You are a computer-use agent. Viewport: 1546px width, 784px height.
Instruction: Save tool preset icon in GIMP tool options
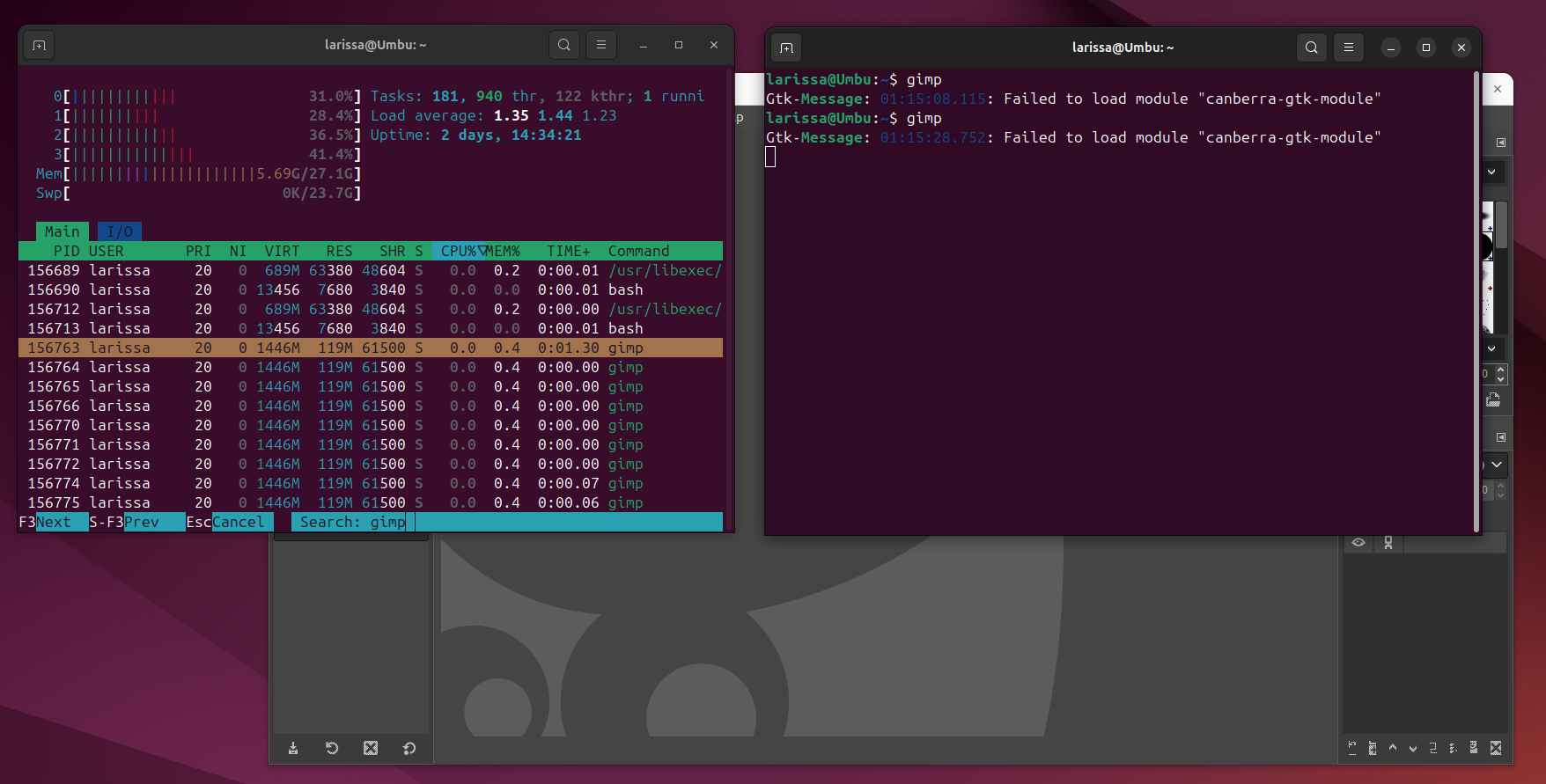click(293, 748)
